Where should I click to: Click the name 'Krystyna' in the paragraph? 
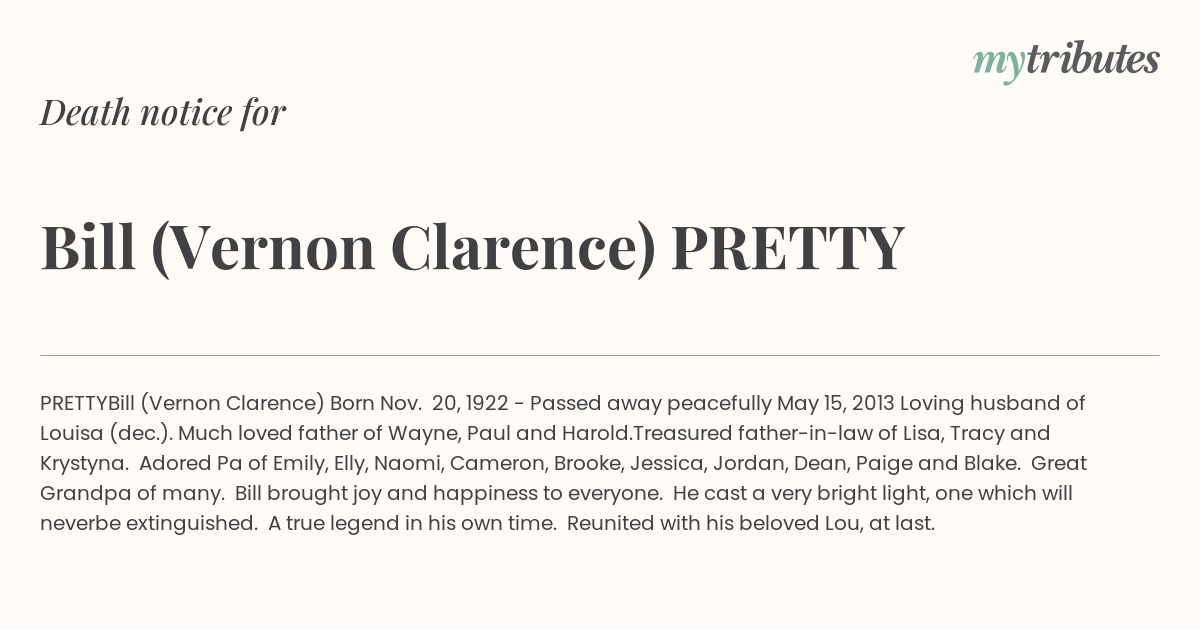pyautogui.click(x=84, y=464)
